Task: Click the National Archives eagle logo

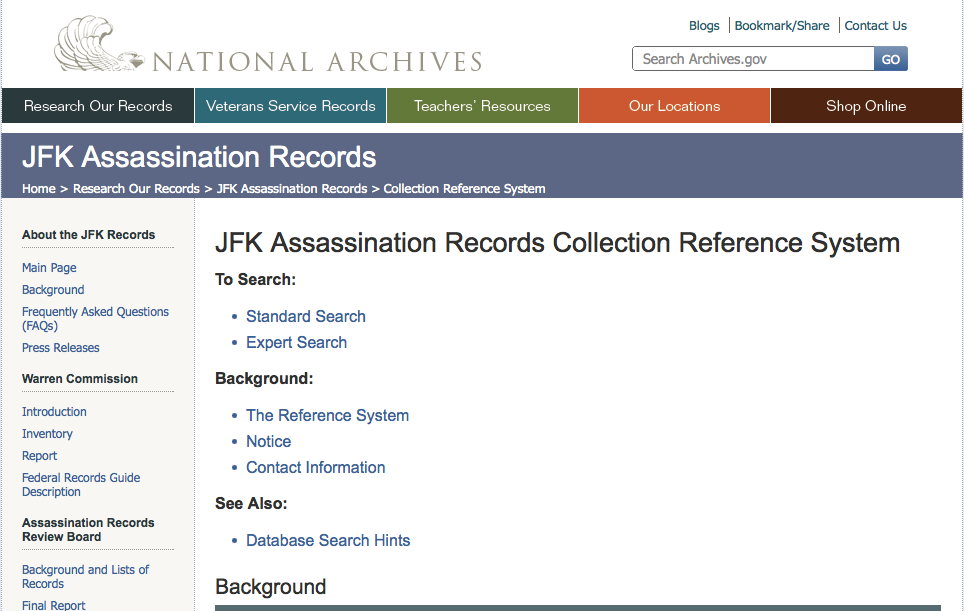Action: pyautogui.click(x=98, y=44)
